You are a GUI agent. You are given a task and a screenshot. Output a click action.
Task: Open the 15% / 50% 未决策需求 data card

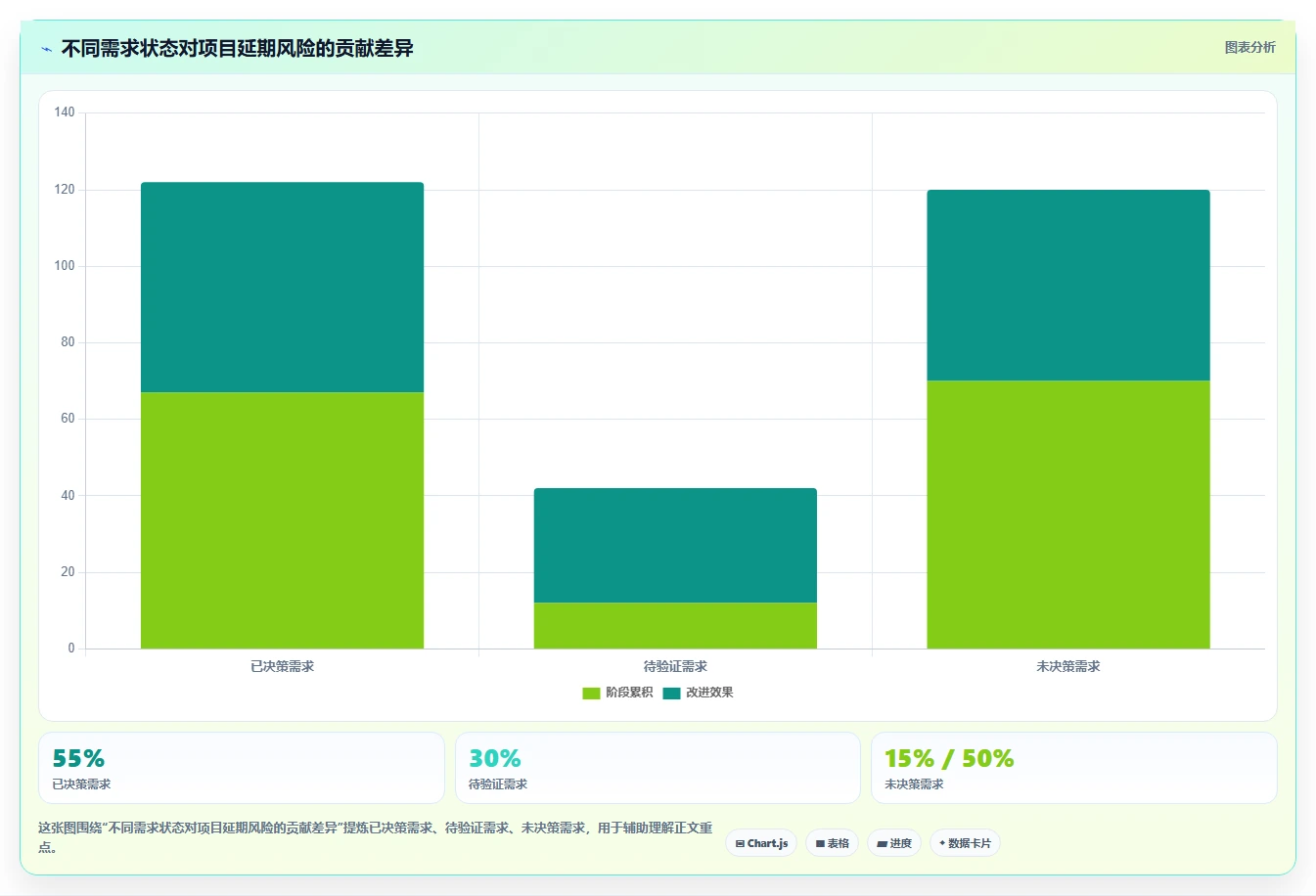click(x=1074, y=768)
